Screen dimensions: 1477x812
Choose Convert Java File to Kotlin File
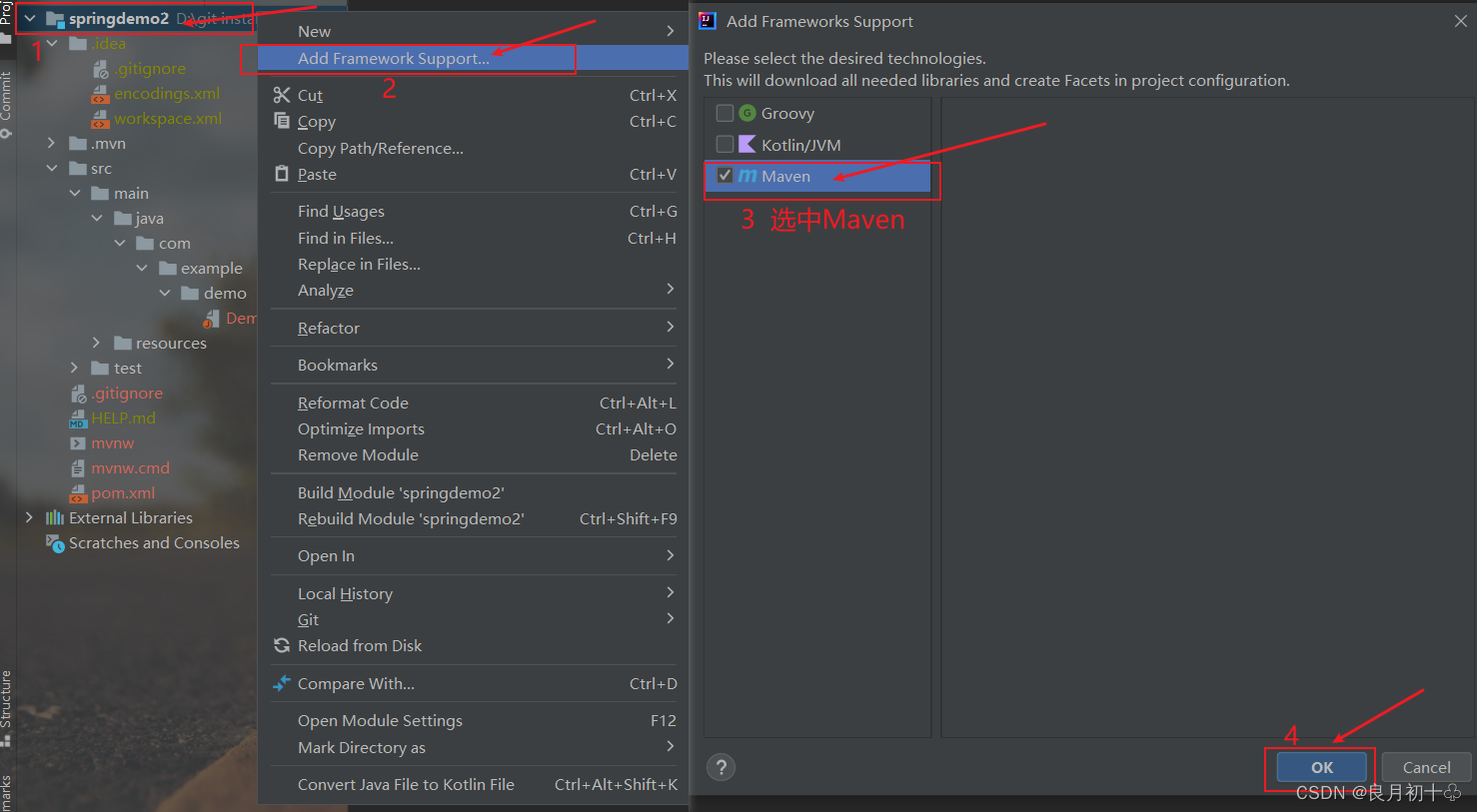[x=473, y=784]
